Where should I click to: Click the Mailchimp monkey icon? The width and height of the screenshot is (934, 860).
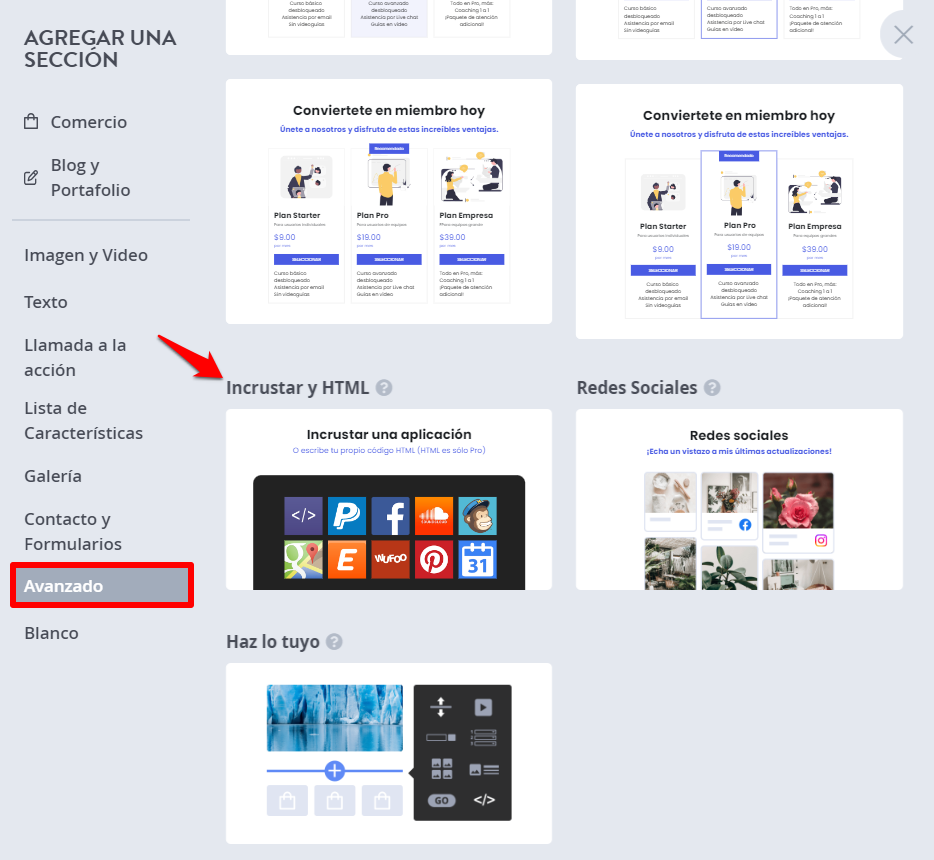coord(477,516)
